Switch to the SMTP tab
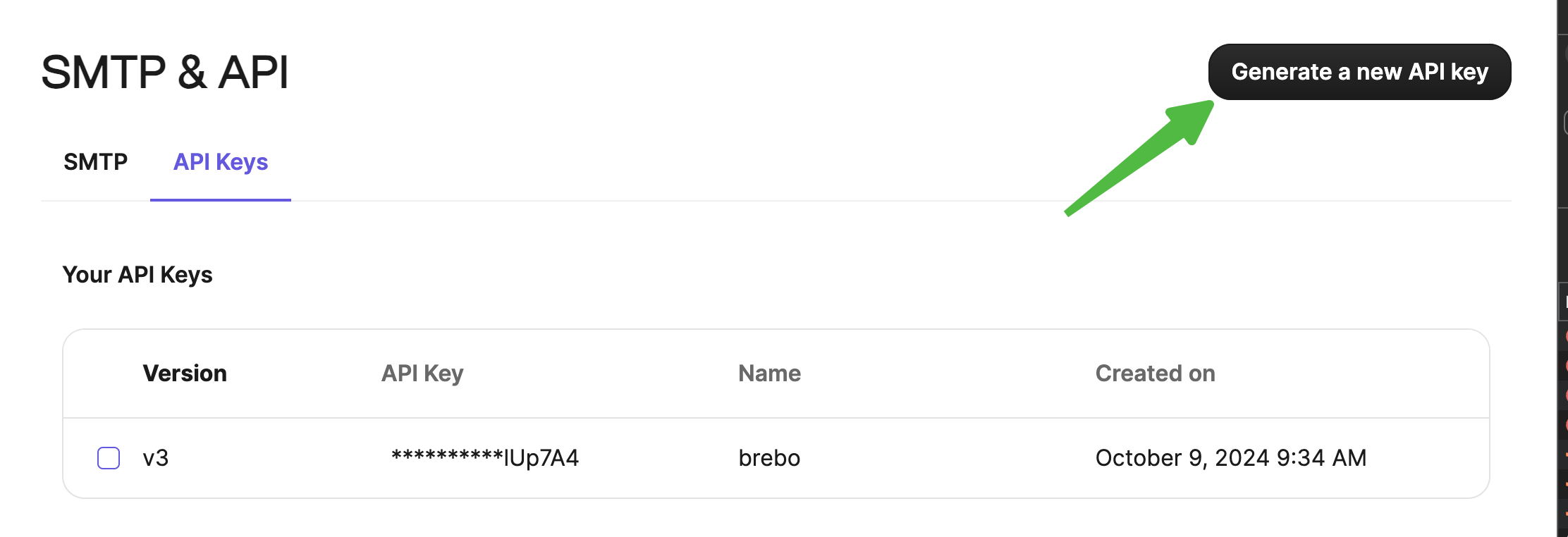Screen dimensions: 1568x537 95,162
